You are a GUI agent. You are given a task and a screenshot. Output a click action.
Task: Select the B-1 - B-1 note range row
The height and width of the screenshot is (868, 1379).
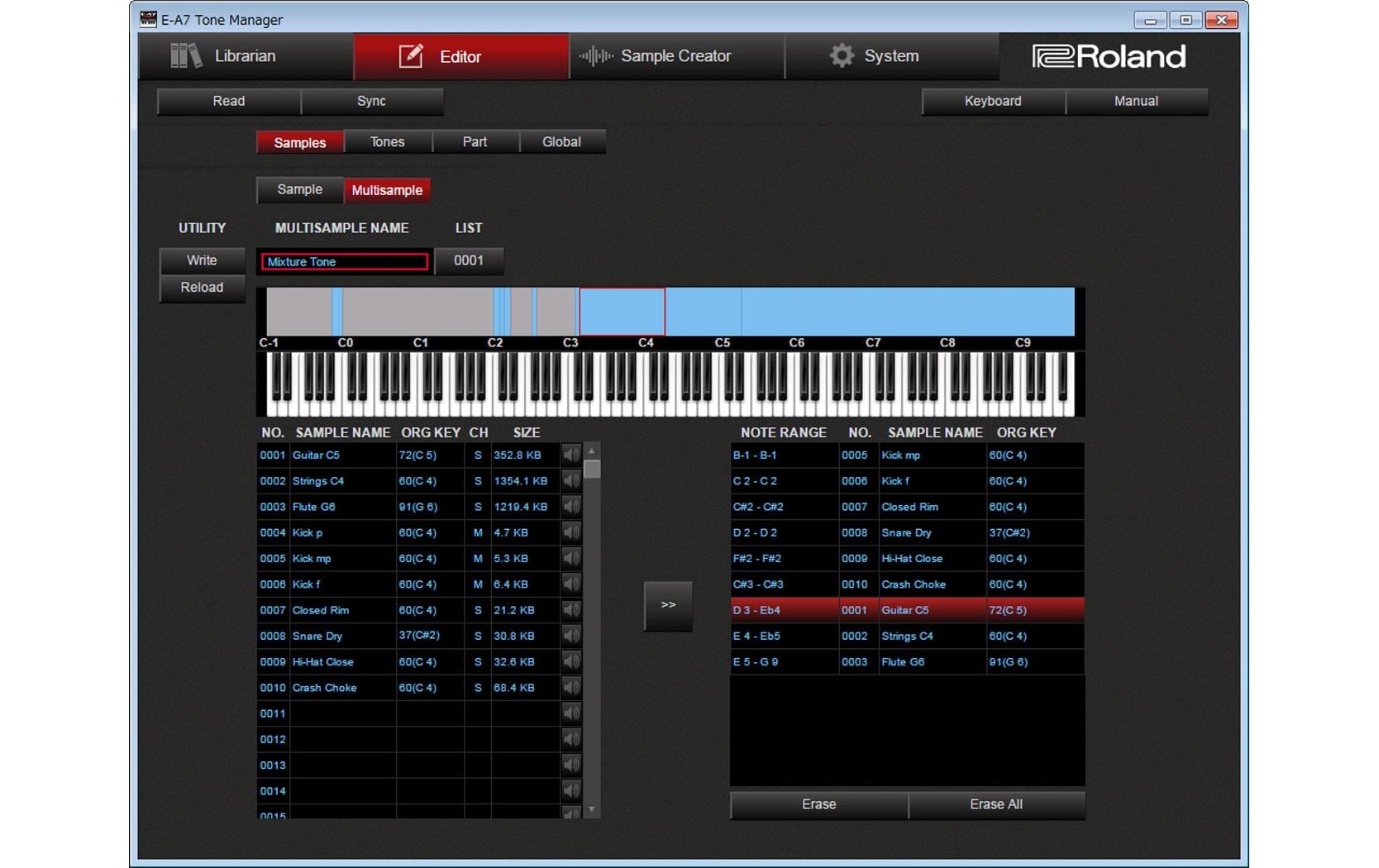coord(907,455)
